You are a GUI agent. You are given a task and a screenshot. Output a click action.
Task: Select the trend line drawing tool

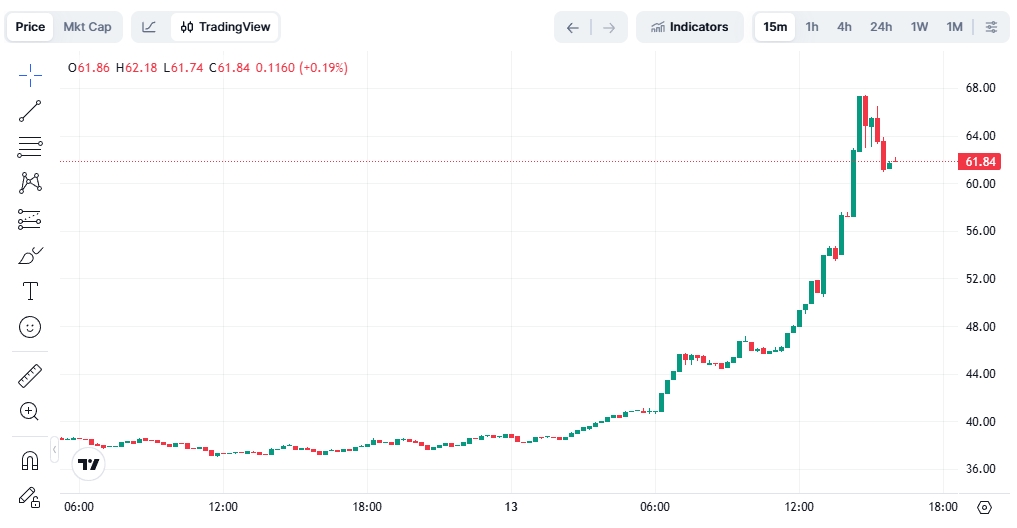click(x=30, y=111)
